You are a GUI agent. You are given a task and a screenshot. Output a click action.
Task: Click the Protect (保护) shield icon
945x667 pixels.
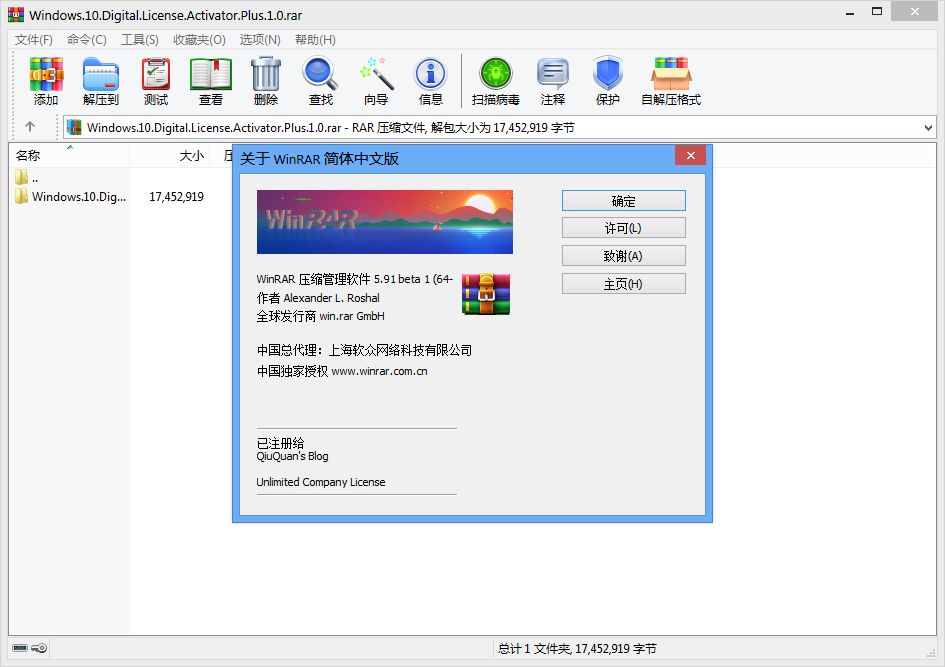click(x=608, y=81)
